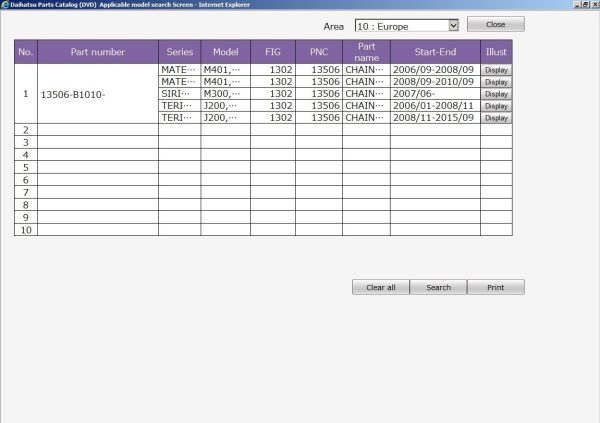Click the FIG column header
Viewport: 600px width, 423px height.
[x=273, y=52]
